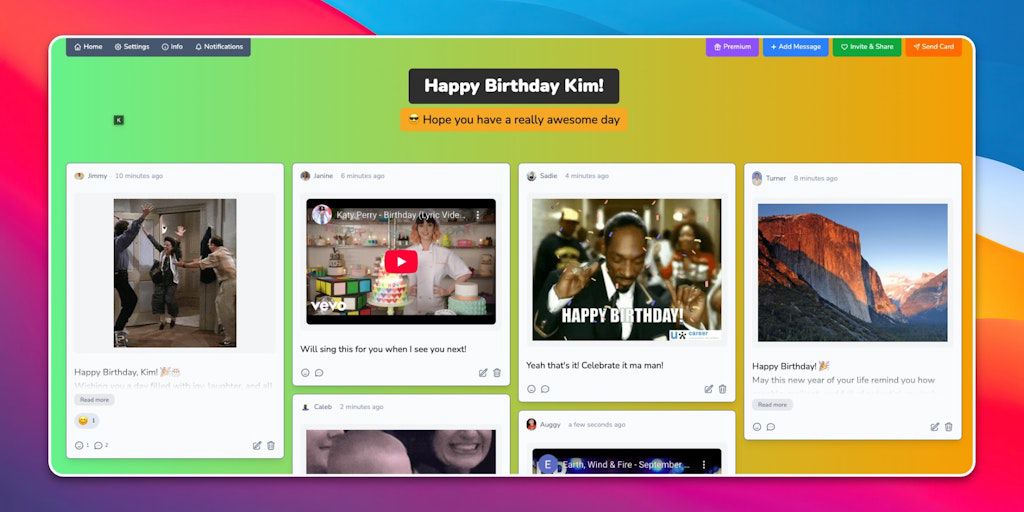Click the 10 minutes ago timestamp on Jimmy's card
Screen dimensions: 1024x512
139,176
